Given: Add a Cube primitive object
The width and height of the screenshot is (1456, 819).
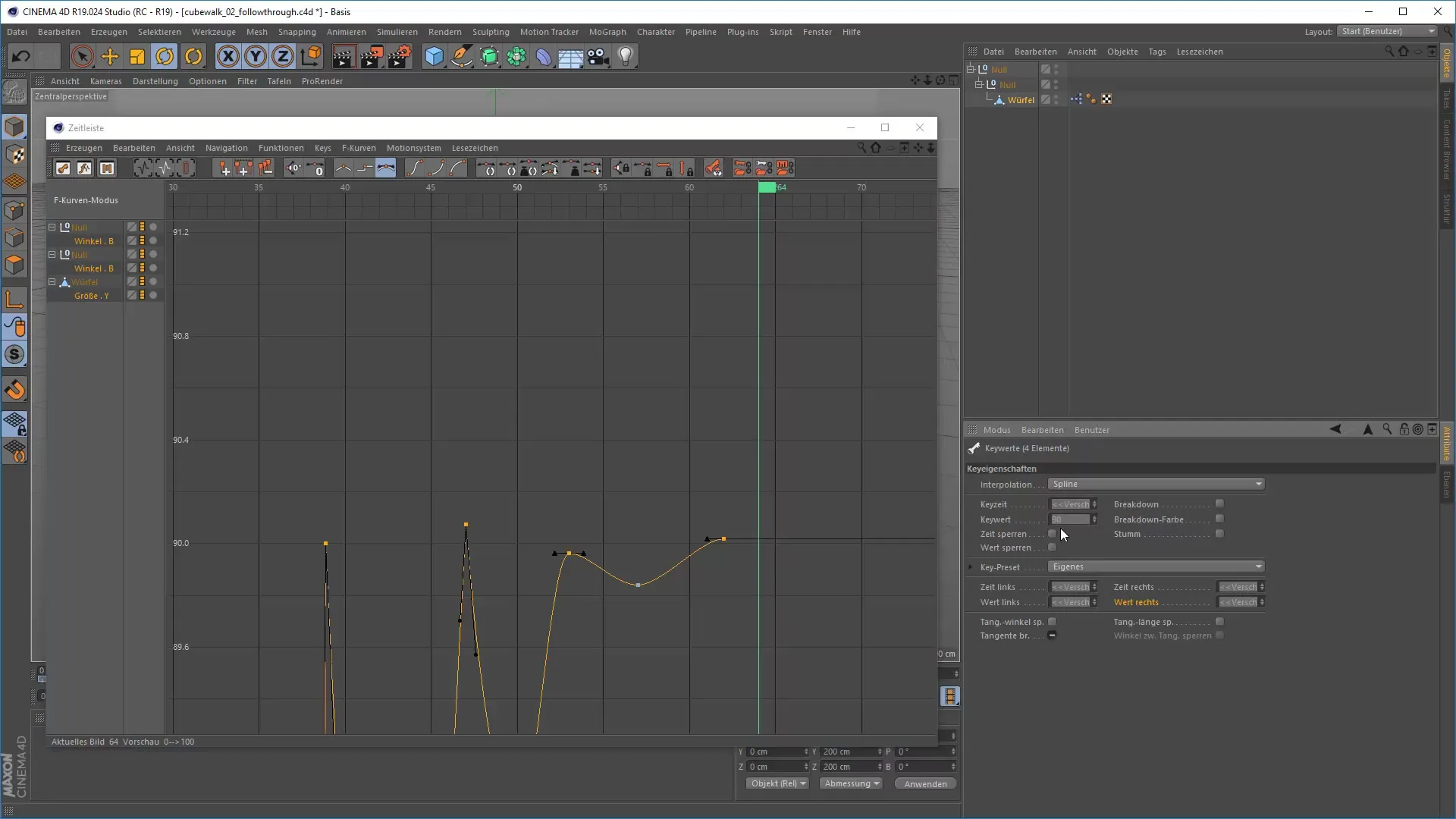Looking at the screenshot, I should pyautogui.click(x=434, y=56).
